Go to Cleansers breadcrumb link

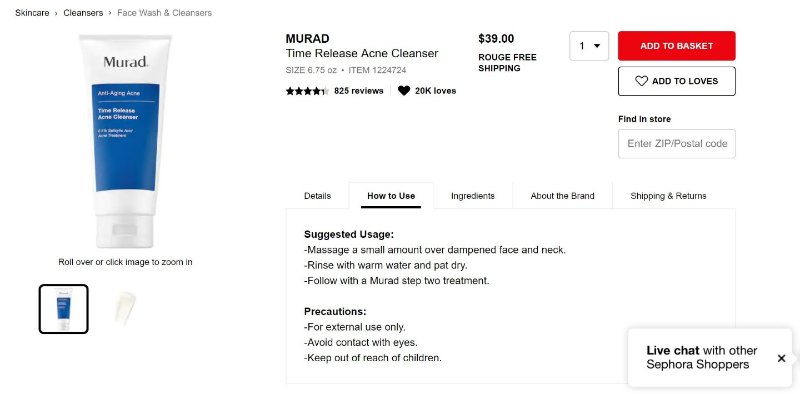pos(83,13)
